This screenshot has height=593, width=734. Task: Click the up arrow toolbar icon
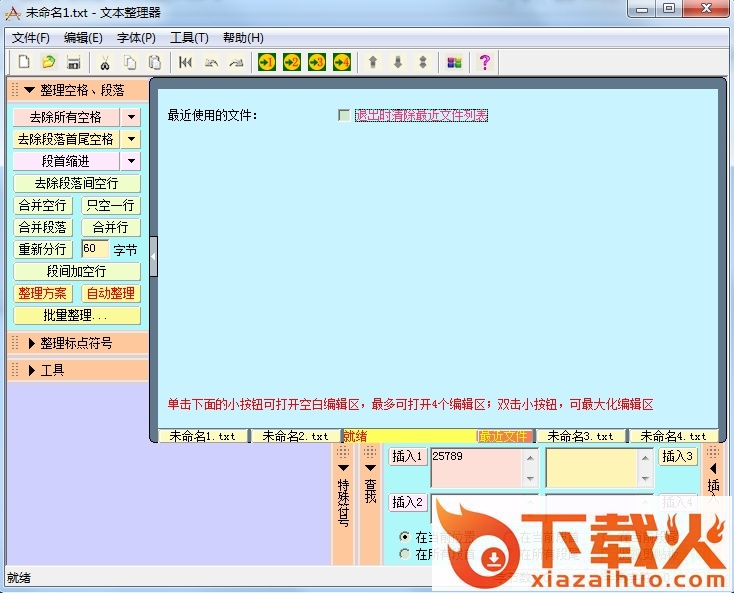(373, 62)
